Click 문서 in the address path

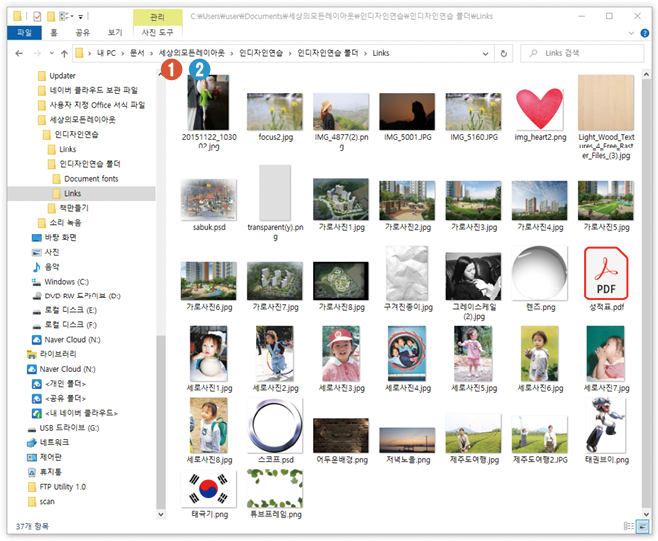click(137, 53)
